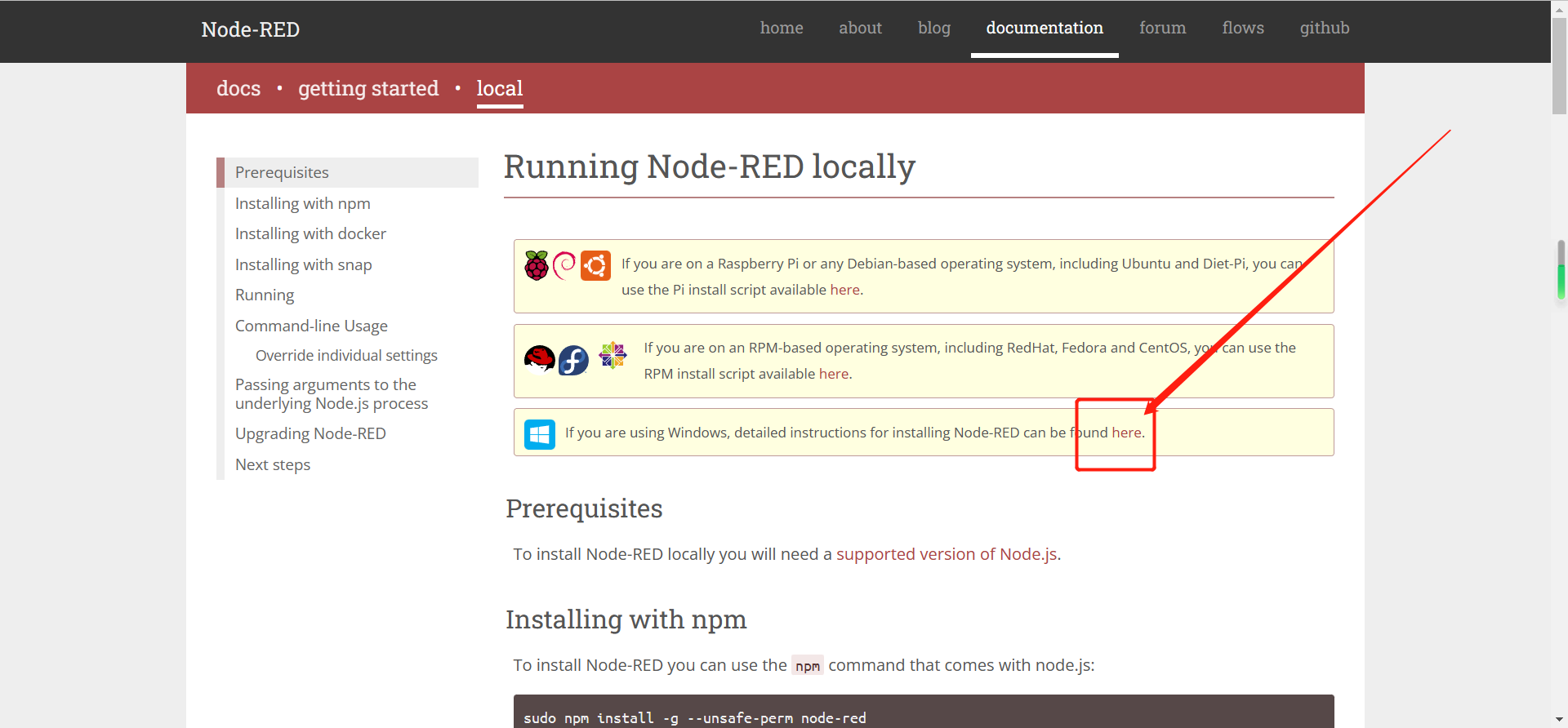Click the CentOS logo icon
The height and width of the screenshot is (728, 1568).
[612, 355]
